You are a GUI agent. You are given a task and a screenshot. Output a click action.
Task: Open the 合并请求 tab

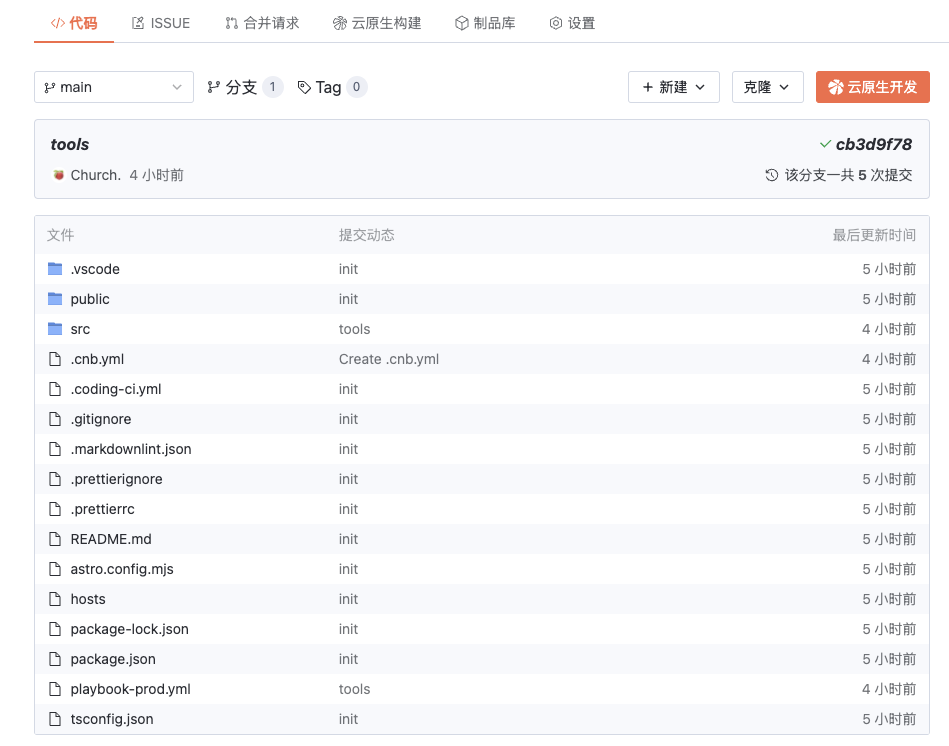coord(261,23)
